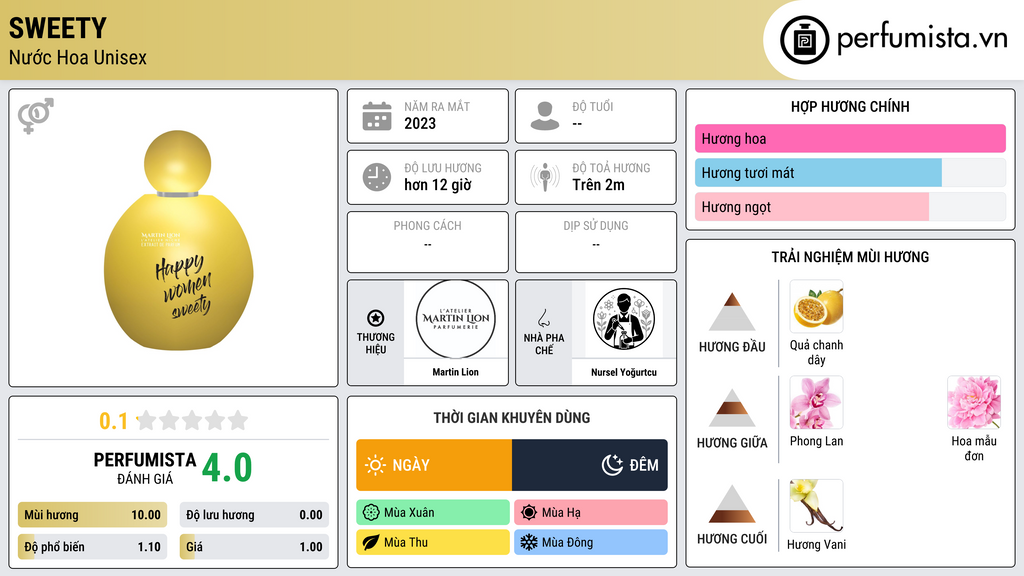
Task: Click the nose icon above Nhà pha chế
Action: [x=543, y=318]
